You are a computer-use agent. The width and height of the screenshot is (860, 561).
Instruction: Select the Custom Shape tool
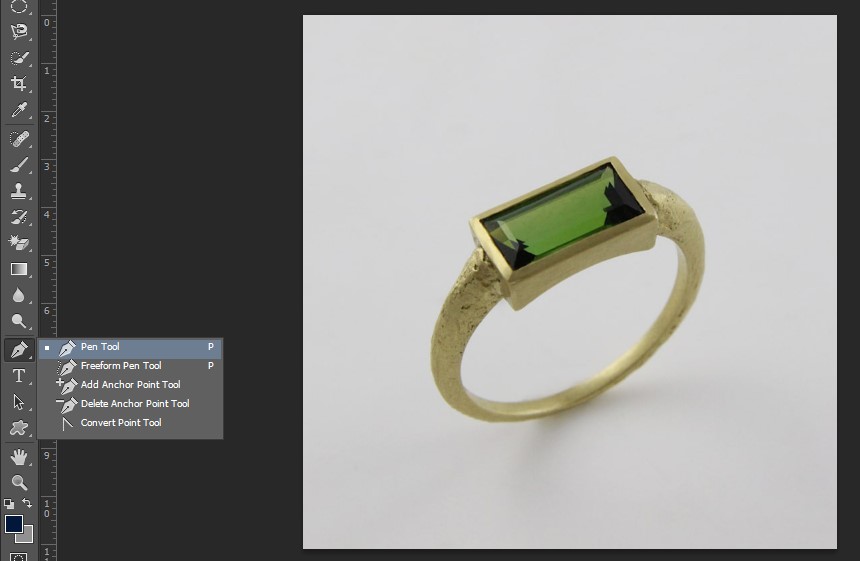(19, 428)
